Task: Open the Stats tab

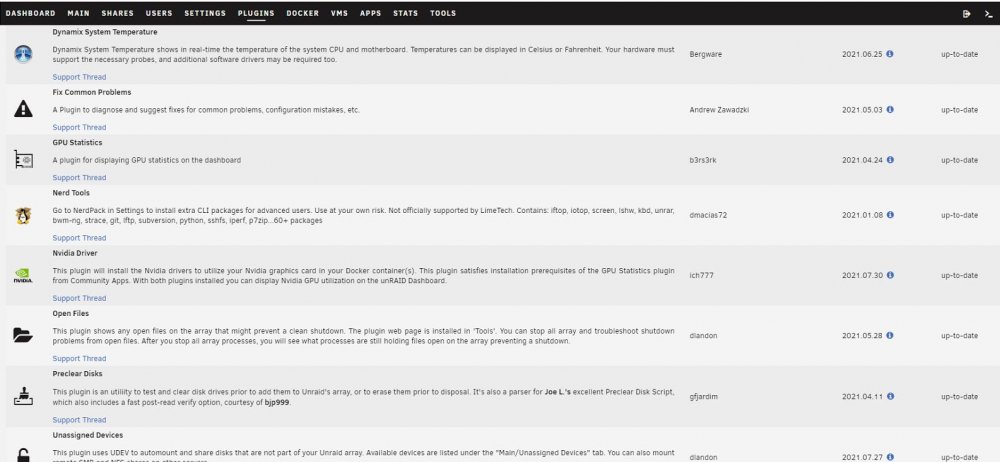Action: pos(406,13)
